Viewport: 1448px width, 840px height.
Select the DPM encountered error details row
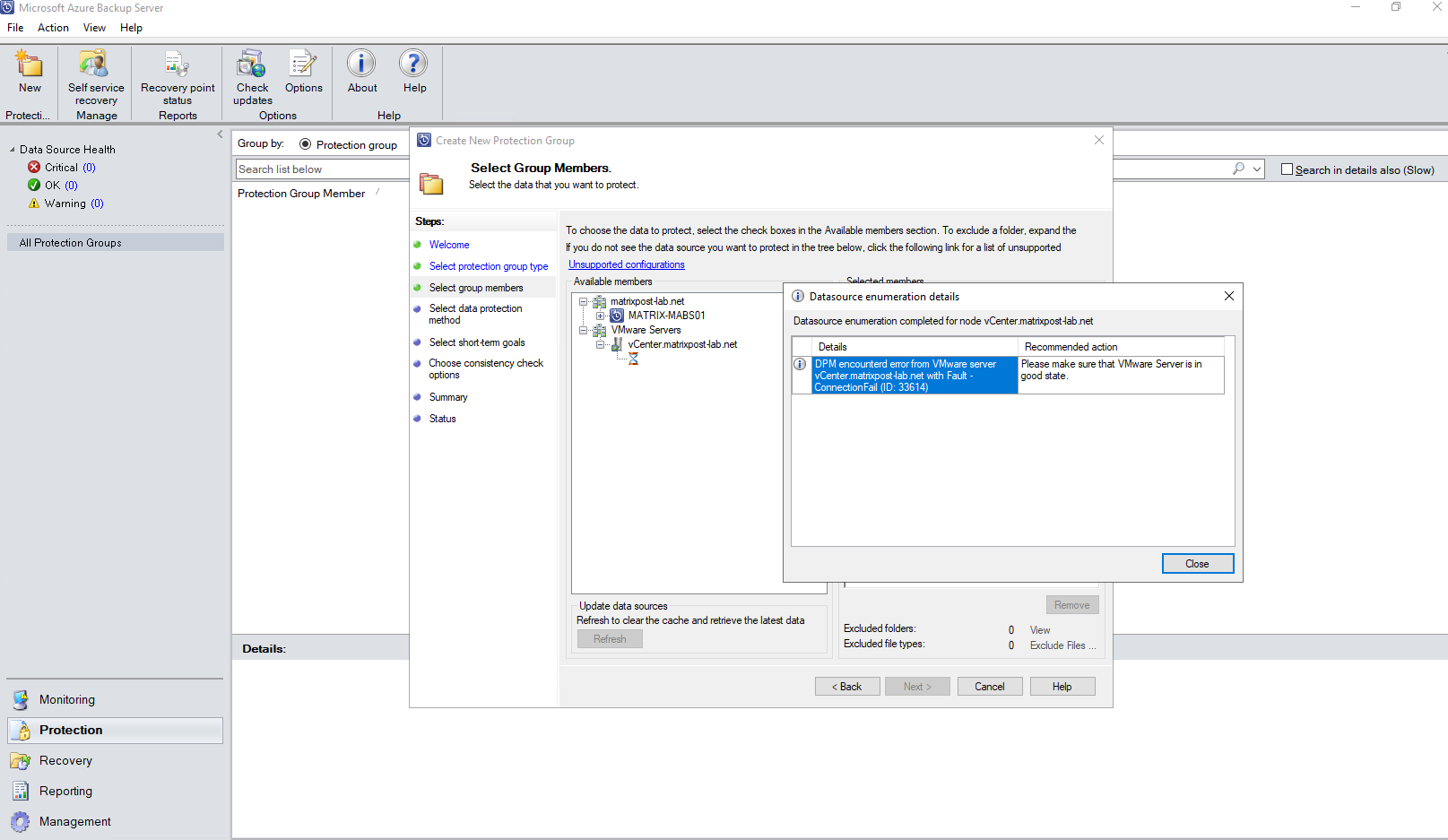coord(915,376)
